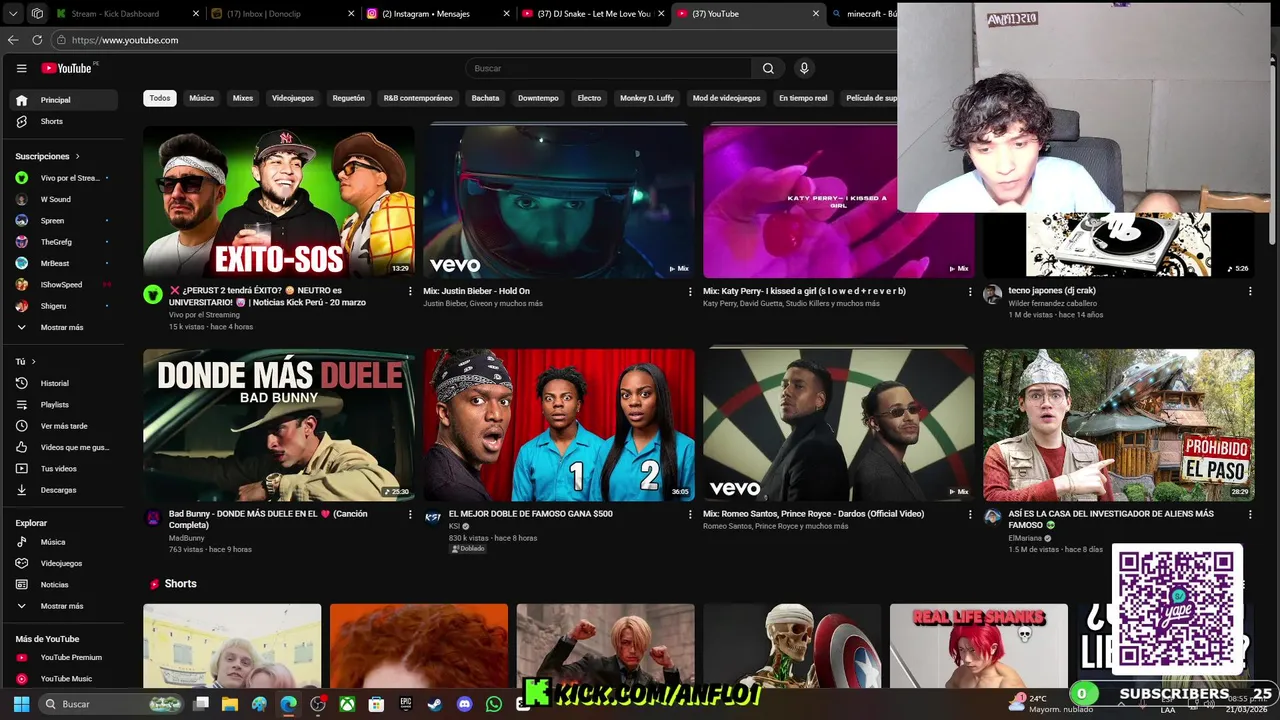Start voice search with microphone icon
The height and width of the screenshot is (720, 1280).
[x=804, y=68]
